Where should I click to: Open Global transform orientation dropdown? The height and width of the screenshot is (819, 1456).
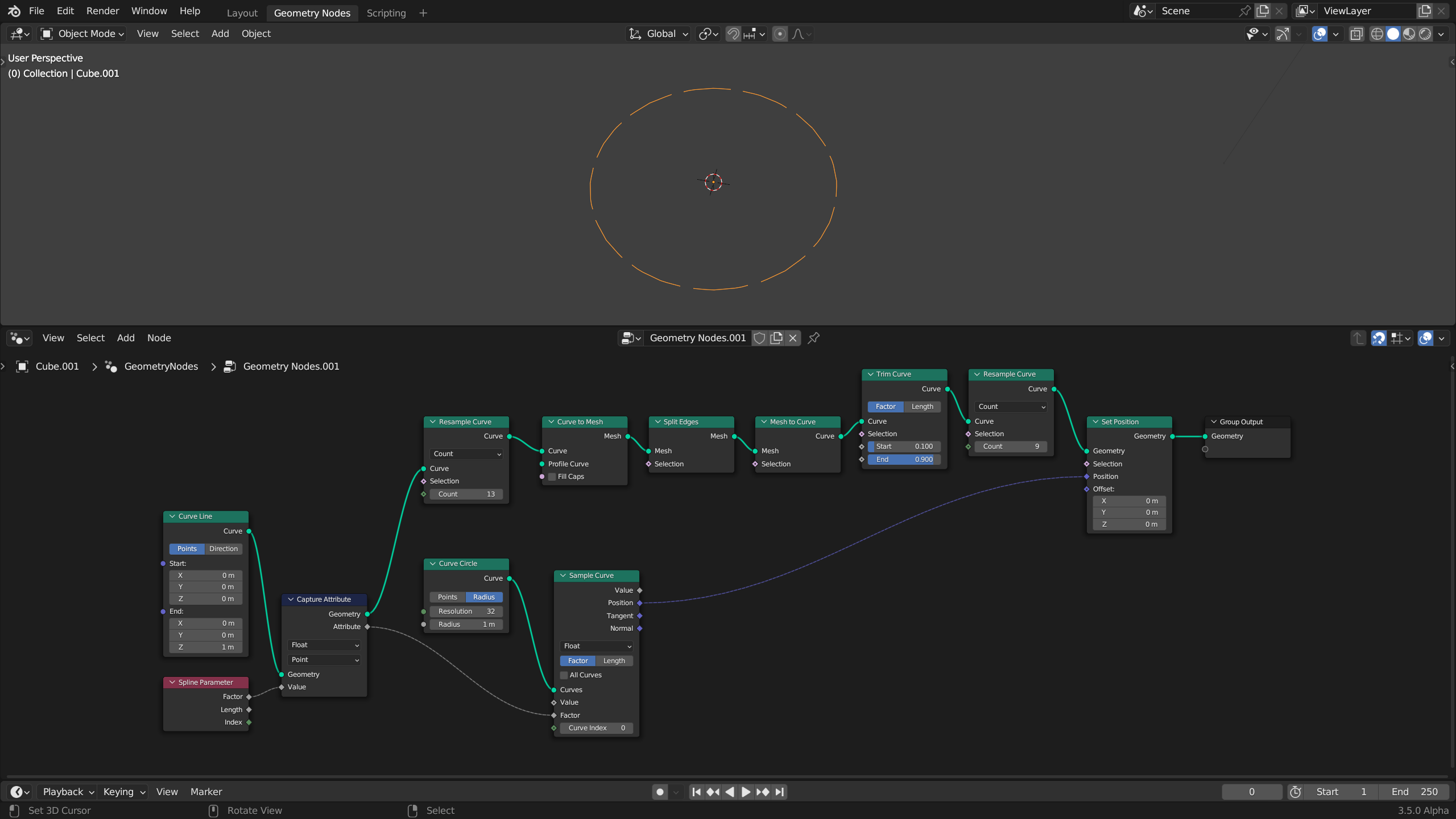click(x=659, y=34)
